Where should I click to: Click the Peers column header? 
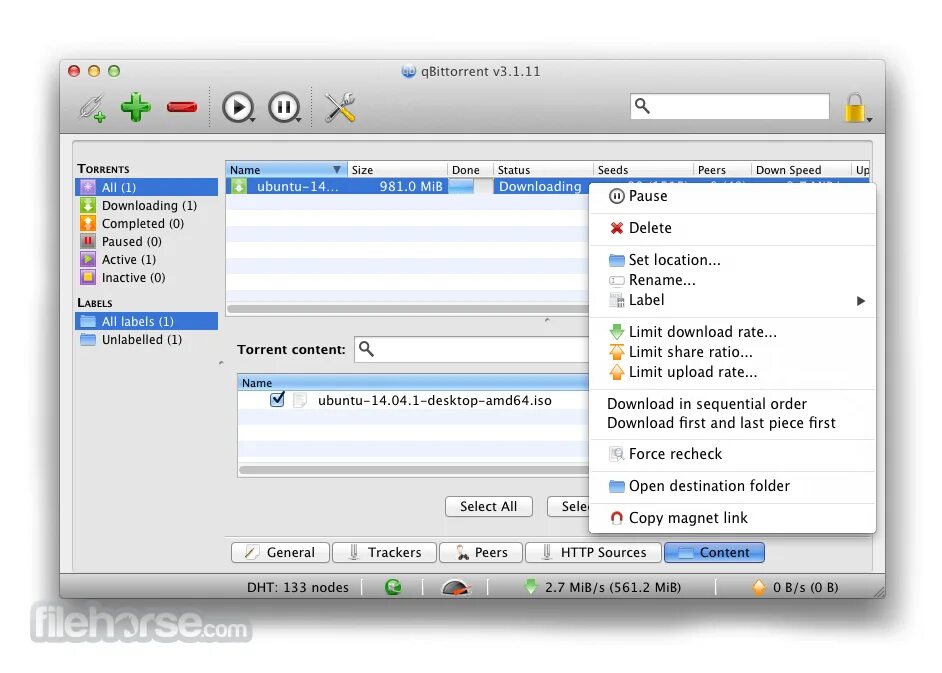point(722,169)
